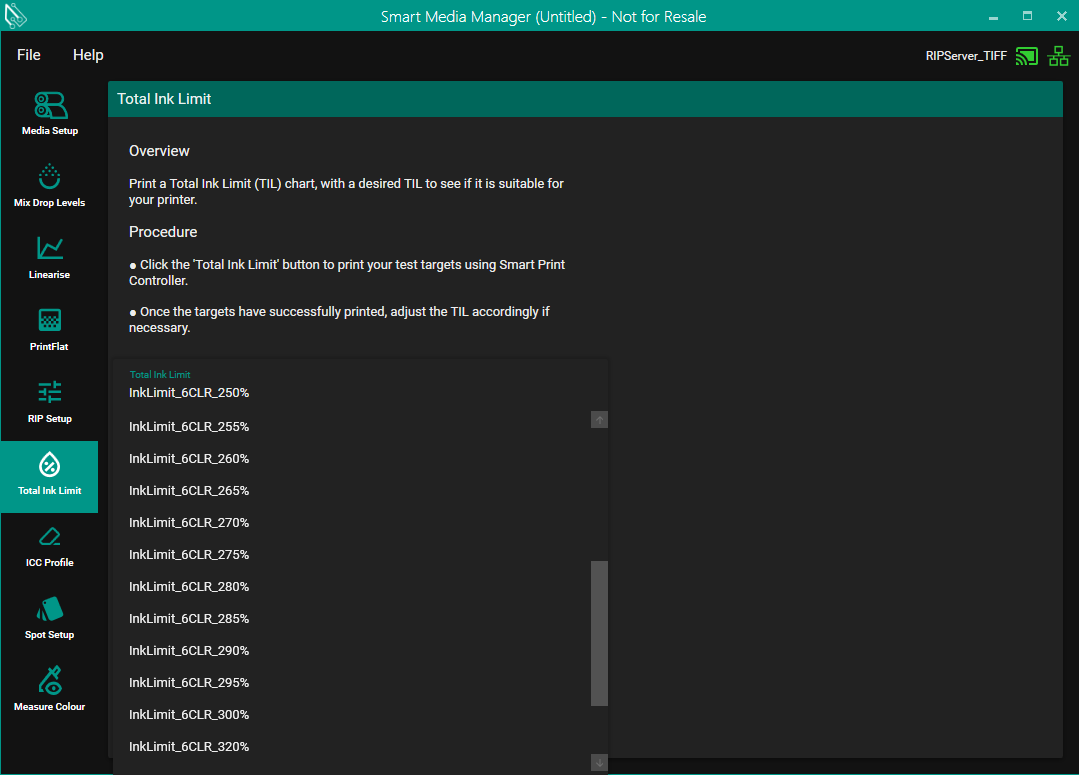Image resolution: width=1079 pixels, height=775 pixels.
Task: Click the dropdown list scroll down arrow
Action: pyautogui.click(x=600, y=763)
